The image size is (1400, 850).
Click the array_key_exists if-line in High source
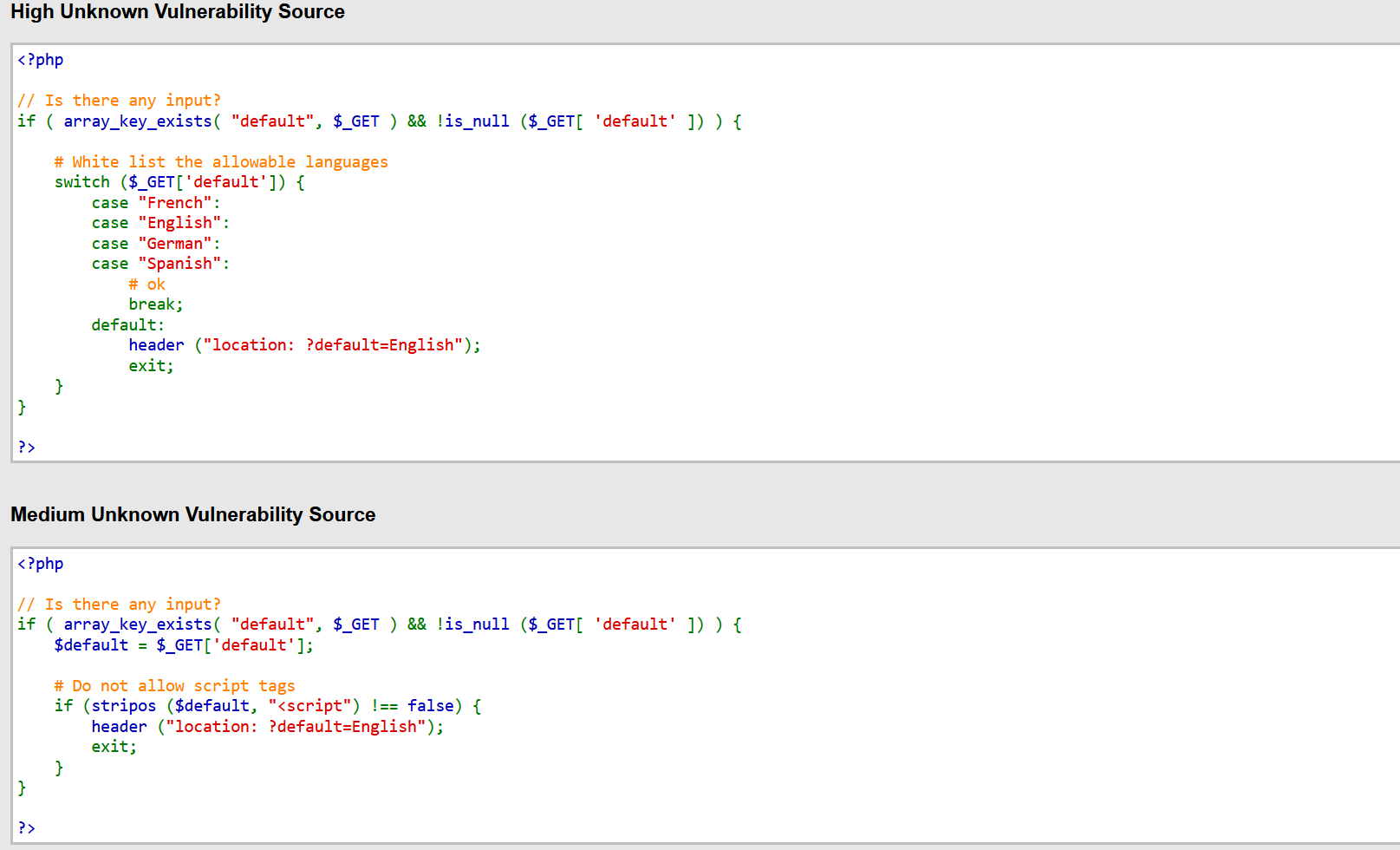pyautogui.click(x=380, y=121)
